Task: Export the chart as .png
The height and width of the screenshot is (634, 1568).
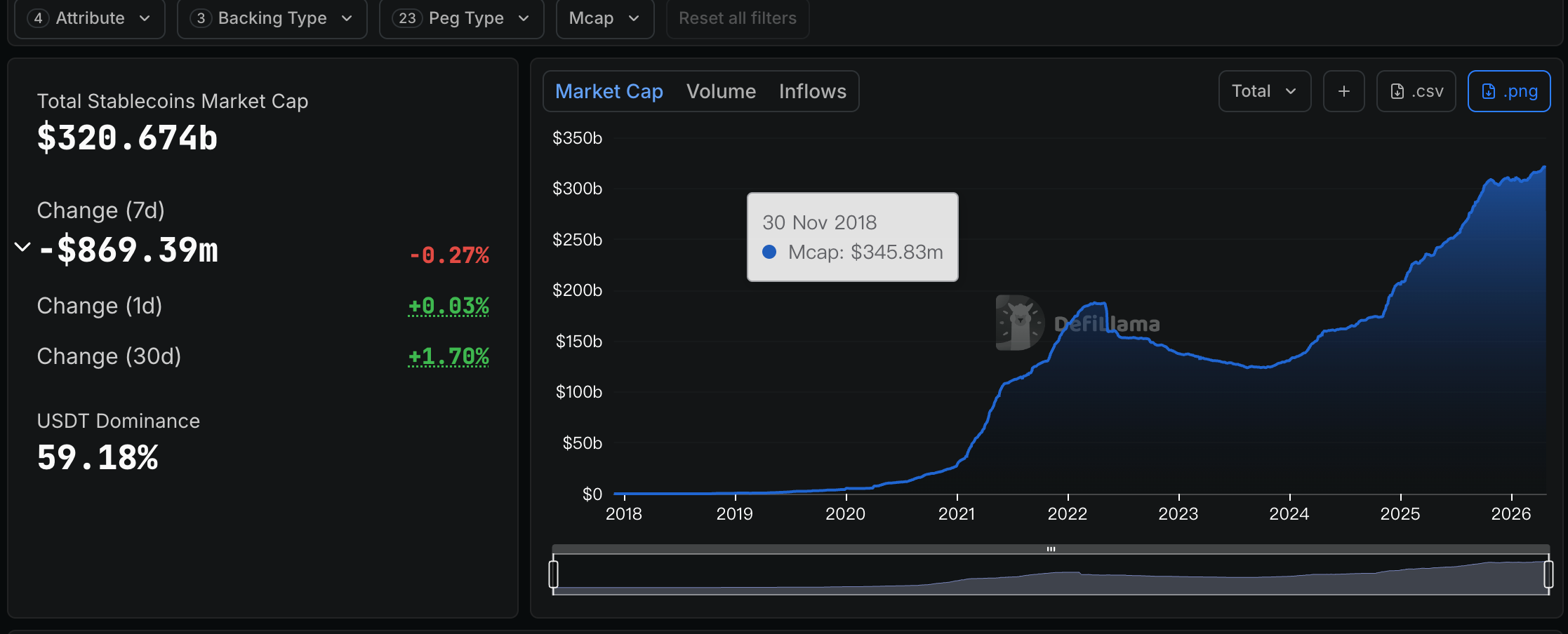Action: point(1508,91)
